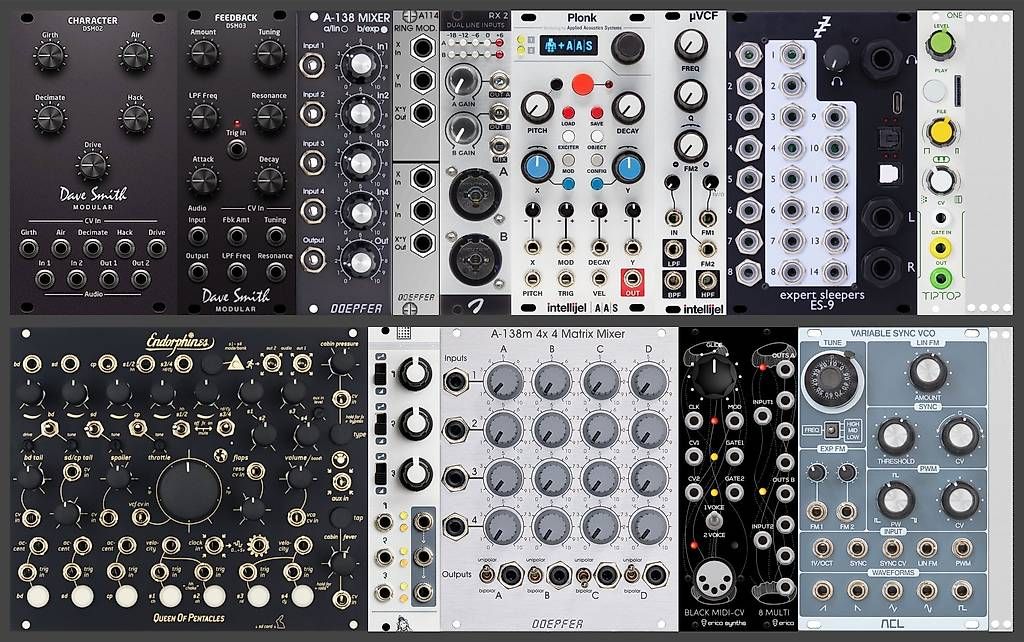
Task: Tap the bd trigger pad on Queen of Pentacles
Action: (38, 596)
